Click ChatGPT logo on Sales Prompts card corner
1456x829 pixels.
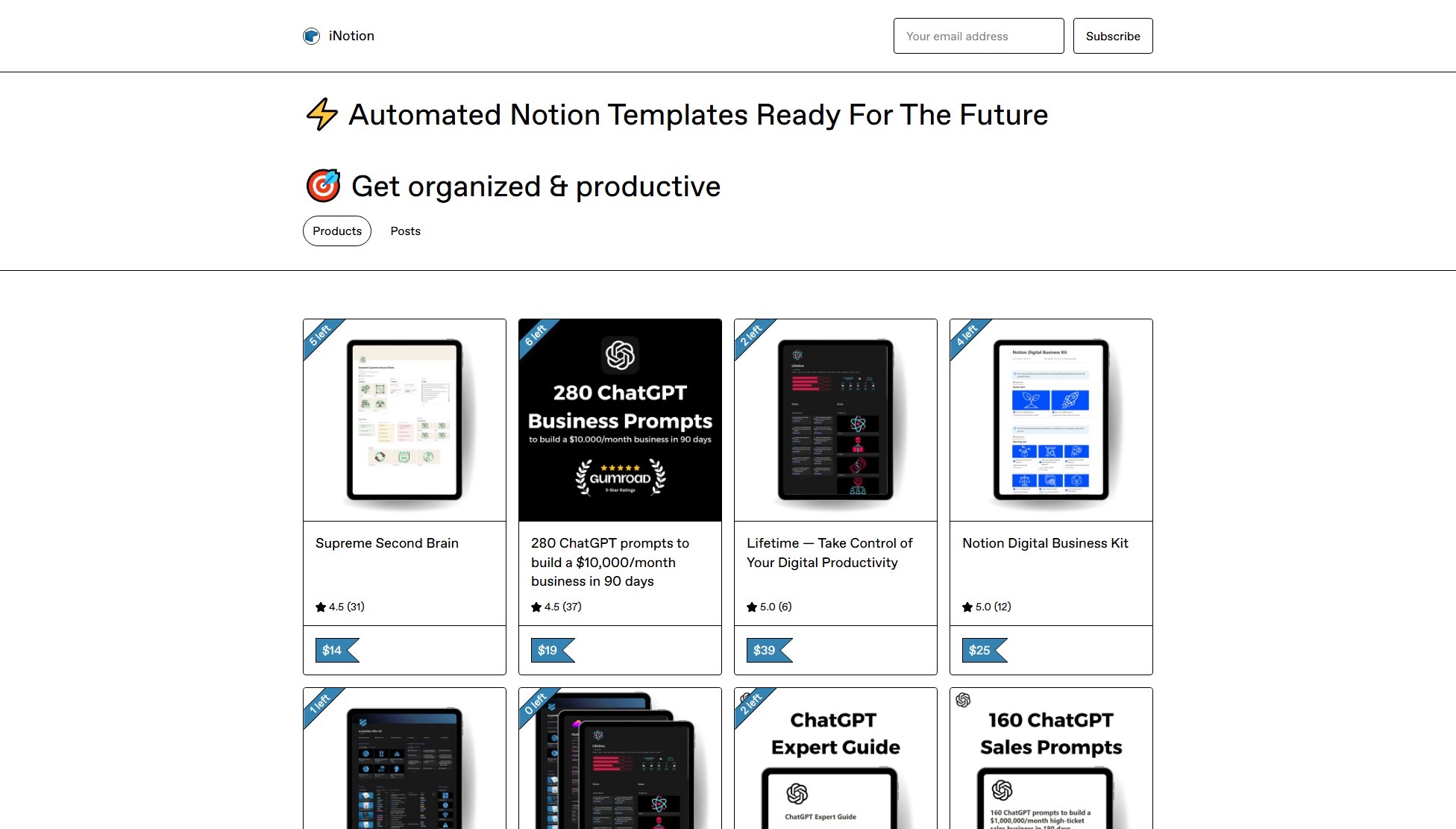[963, 700]
